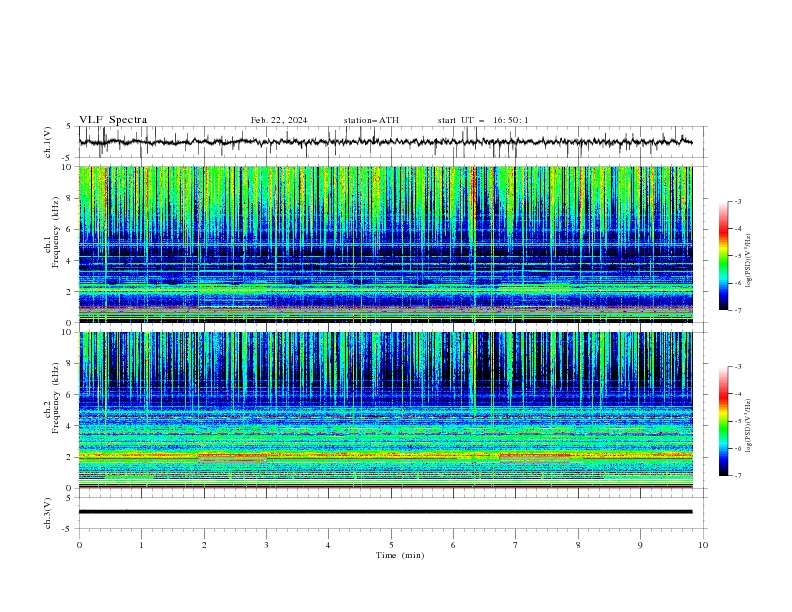The height and width of the screenshot is (612, 792).
Task: Click the "8" kHz tick on ch.1 frequency axis
Action: pyautogui.click(x=71, y=198)
